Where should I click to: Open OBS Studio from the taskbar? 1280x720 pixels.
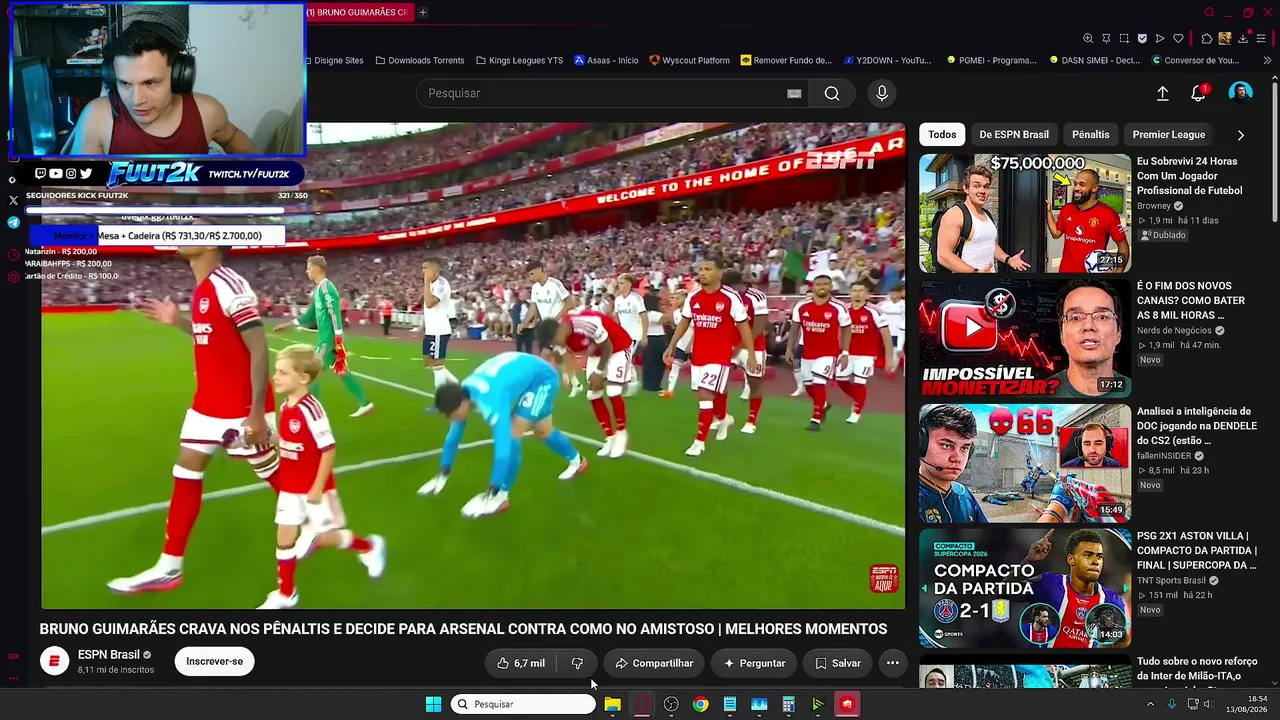click(671, 704)
